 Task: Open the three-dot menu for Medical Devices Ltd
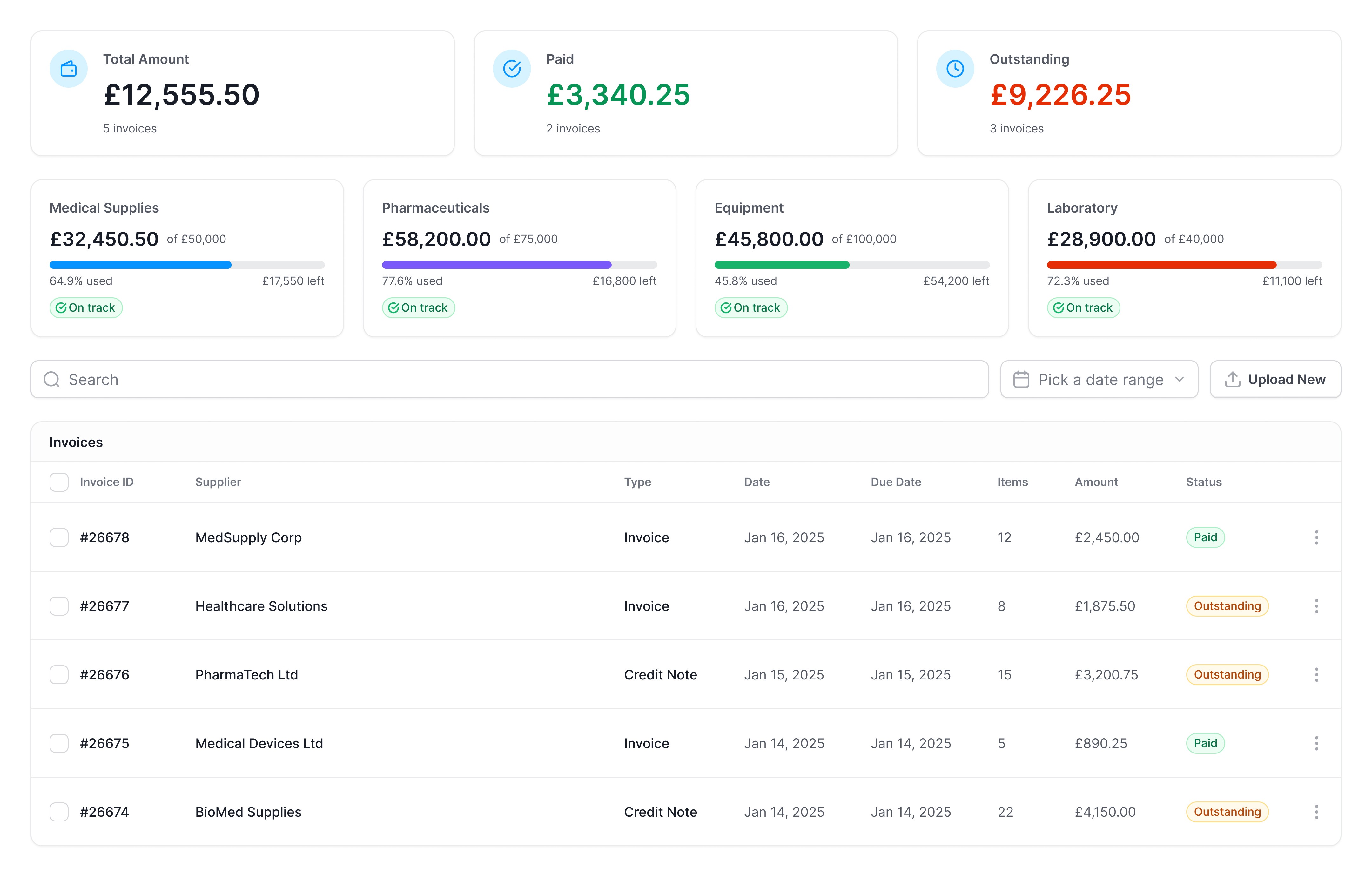pos(1316,743)
